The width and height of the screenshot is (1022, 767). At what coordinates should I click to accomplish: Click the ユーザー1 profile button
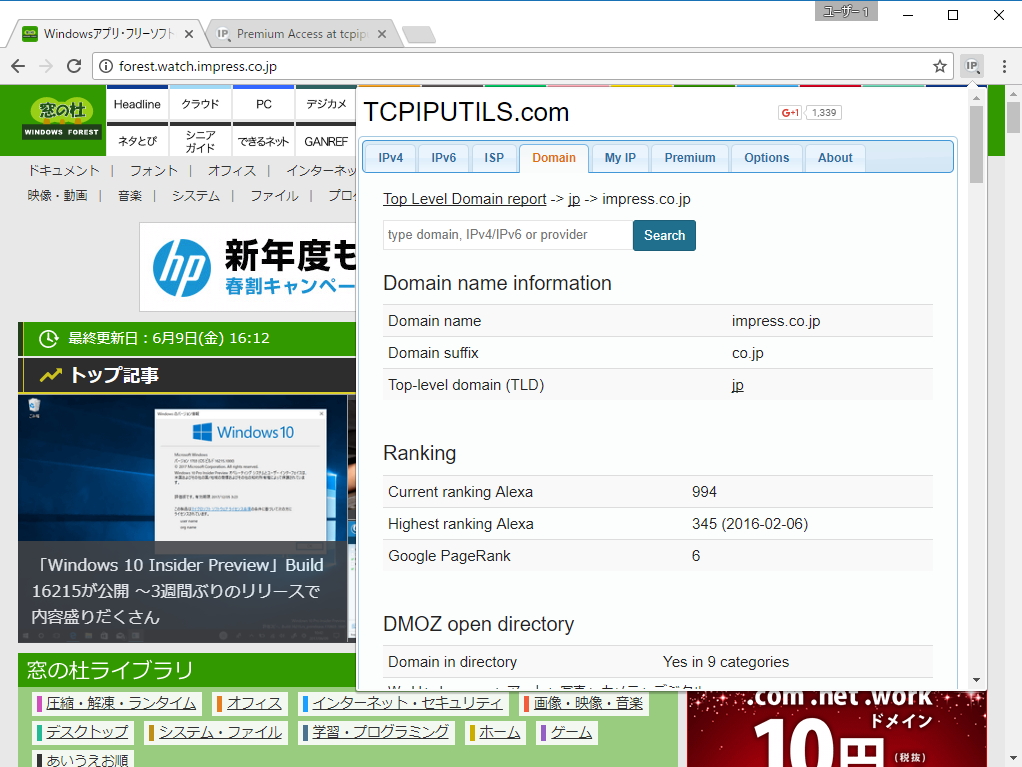tap(846, 11)
